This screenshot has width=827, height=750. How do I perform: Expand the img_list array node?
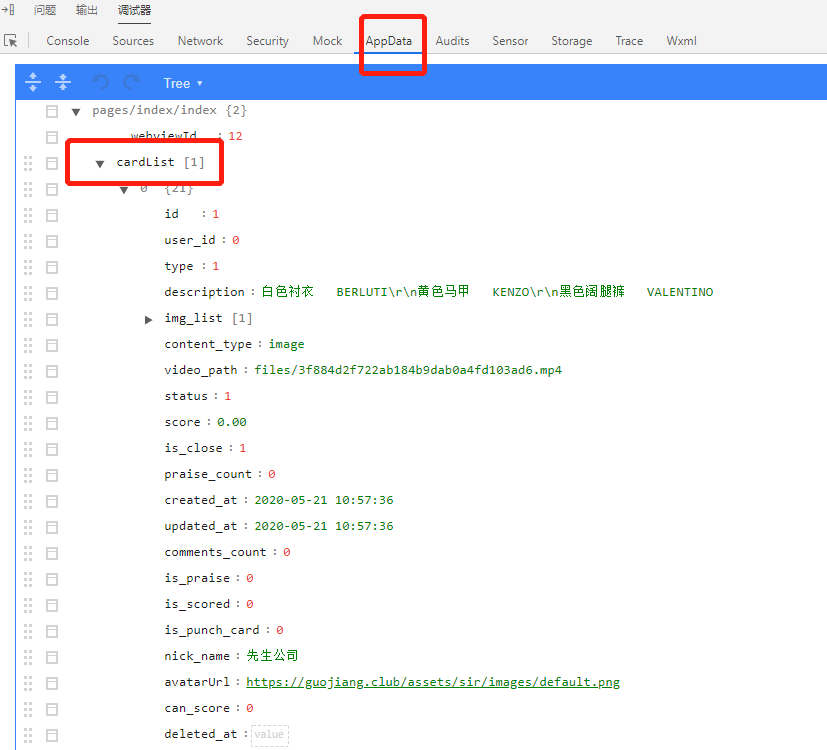[x=149, y=320]
